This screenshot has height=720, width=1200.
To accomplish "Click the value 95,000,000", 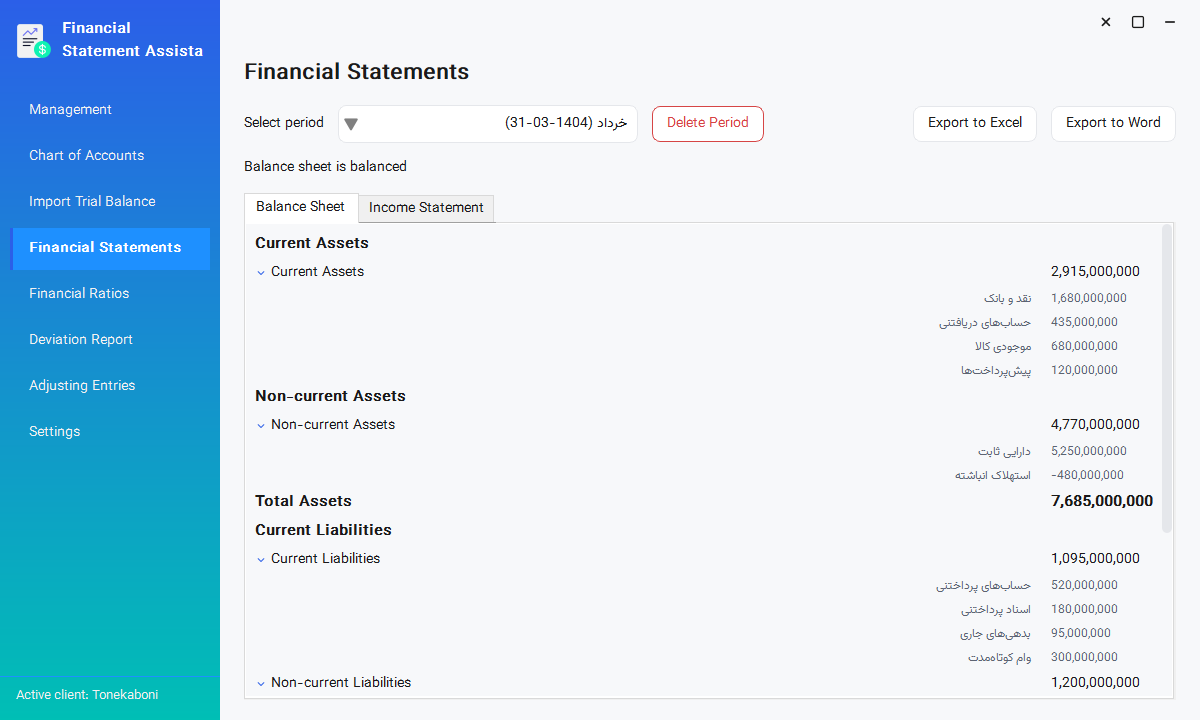I will pyautogui.click(x=1081, y=633).
